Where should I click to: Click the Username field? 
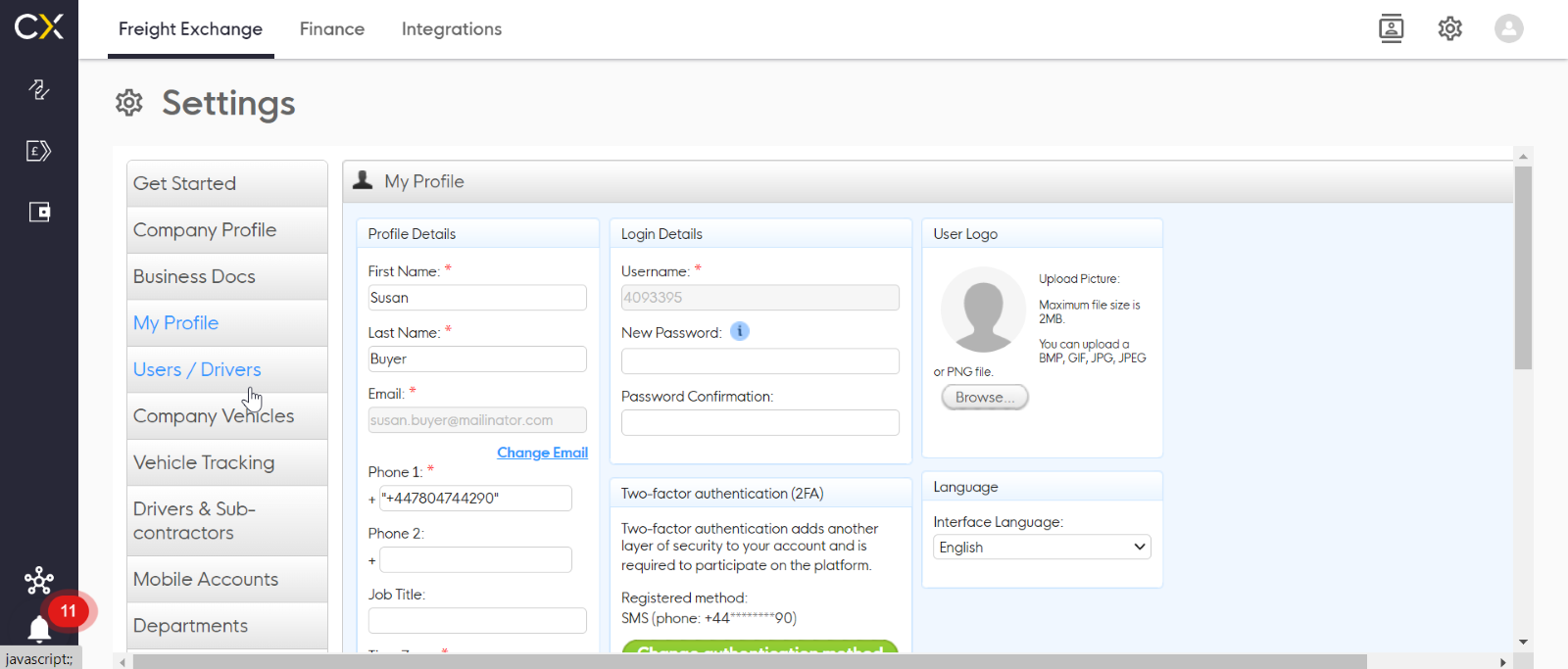coord(760,298)
